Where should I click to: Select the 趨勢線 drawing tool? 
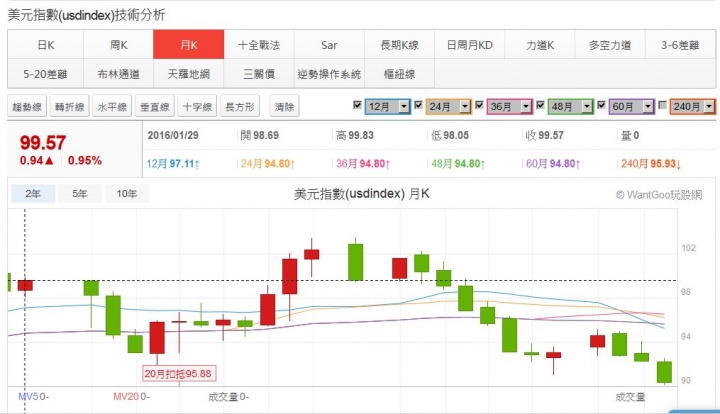[27, 106]
